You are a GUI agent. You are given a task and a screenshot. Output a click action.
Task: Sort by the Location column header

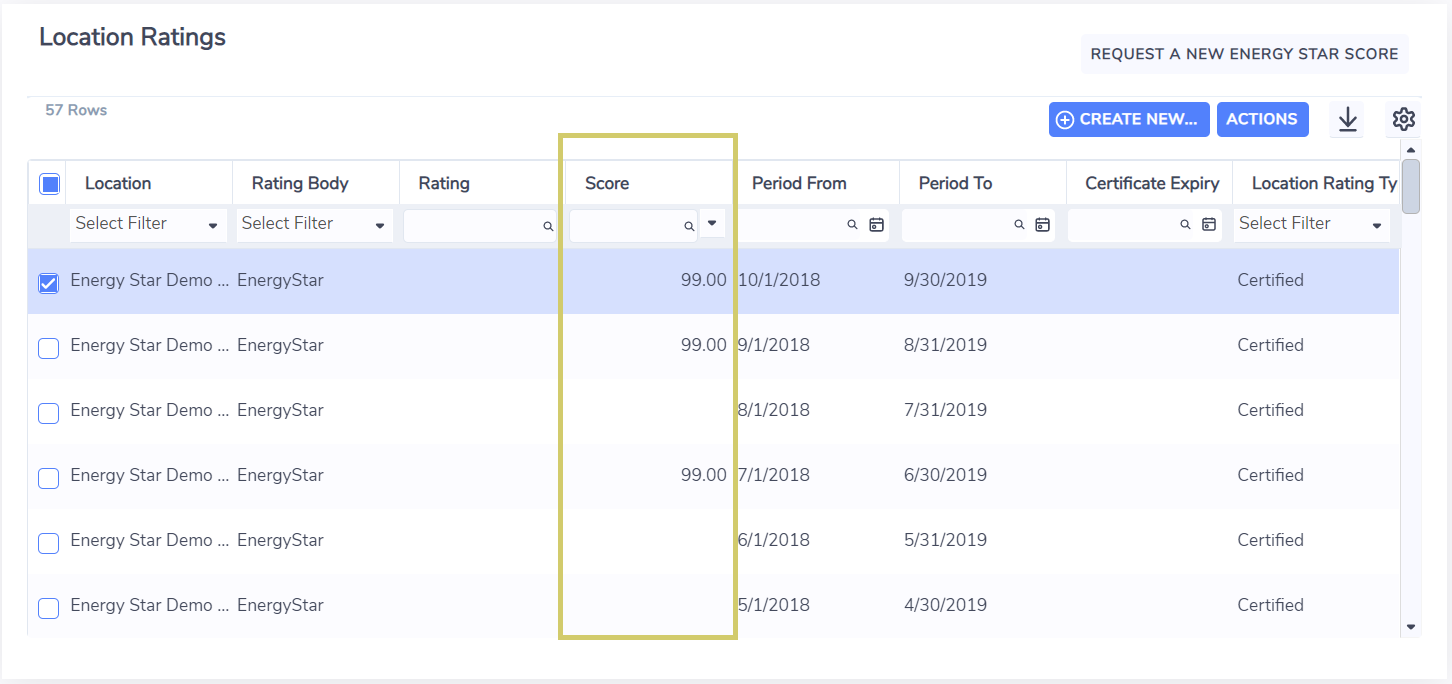coord(118,183)
